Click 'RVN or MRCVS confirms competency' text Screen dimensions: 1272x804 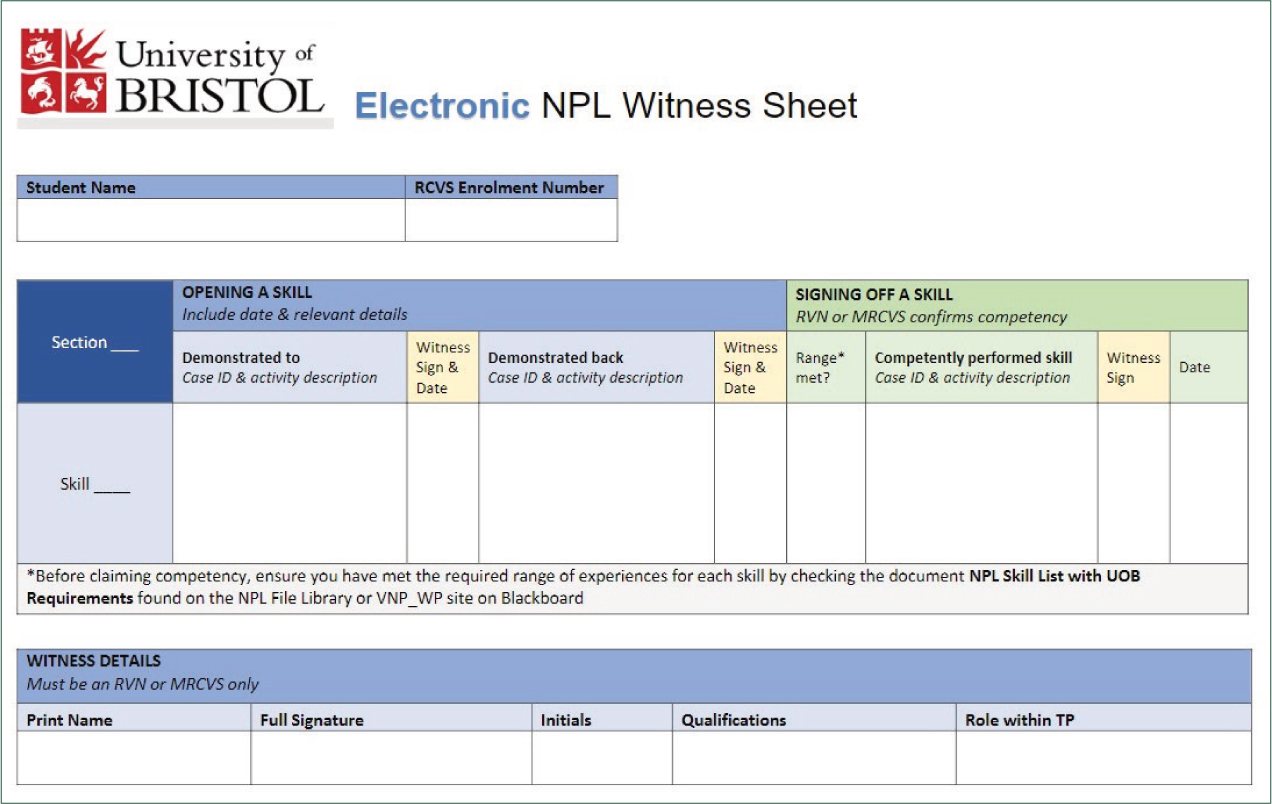click(x=931, y=317)
